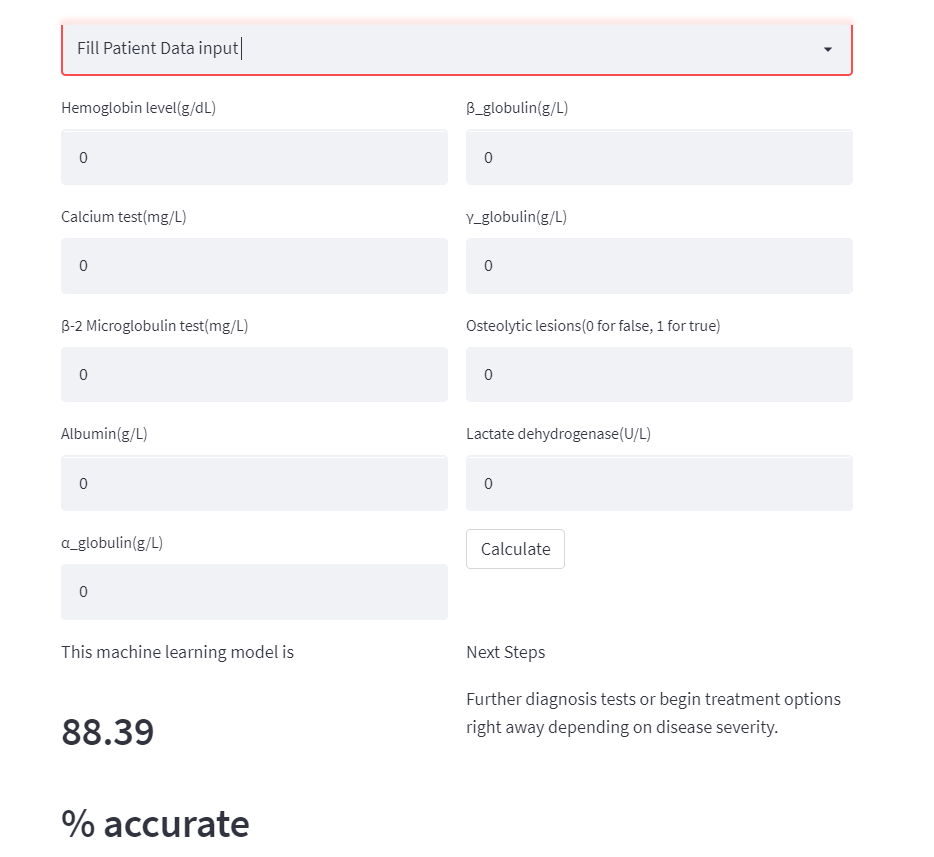Select the Calcium test input box
This screenshot has width=934, height=857.
click(254, 266)
